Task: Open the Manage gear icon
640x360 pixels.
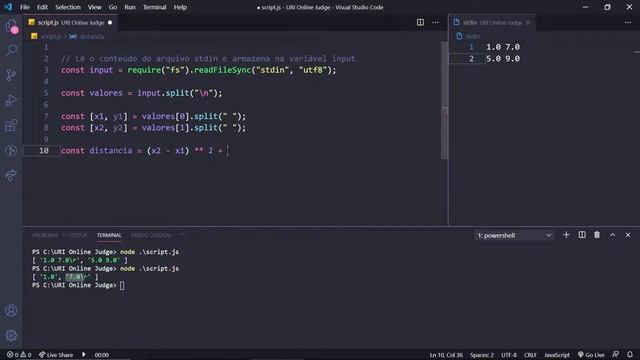Action: coord(11,336)
